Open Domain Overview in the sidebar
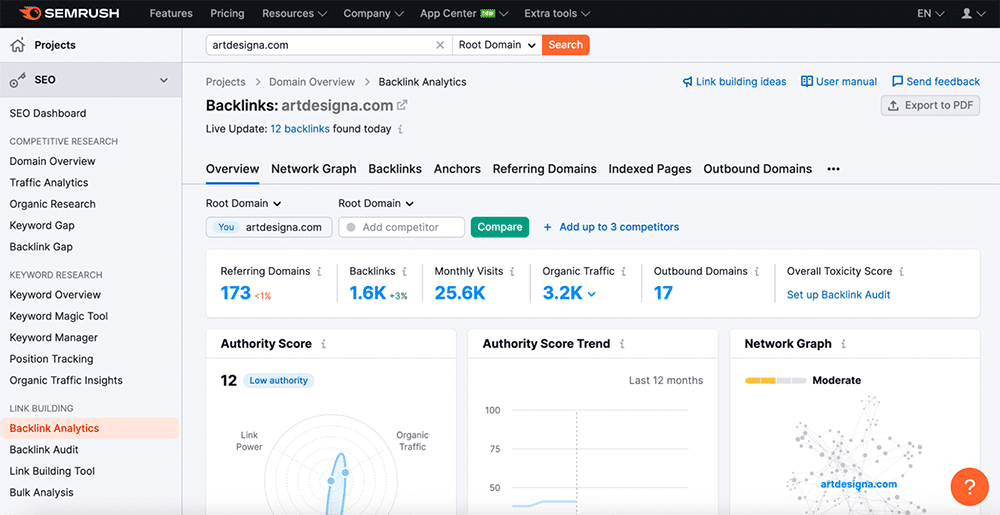This screenshot has width=1000, height=515. 52,161
